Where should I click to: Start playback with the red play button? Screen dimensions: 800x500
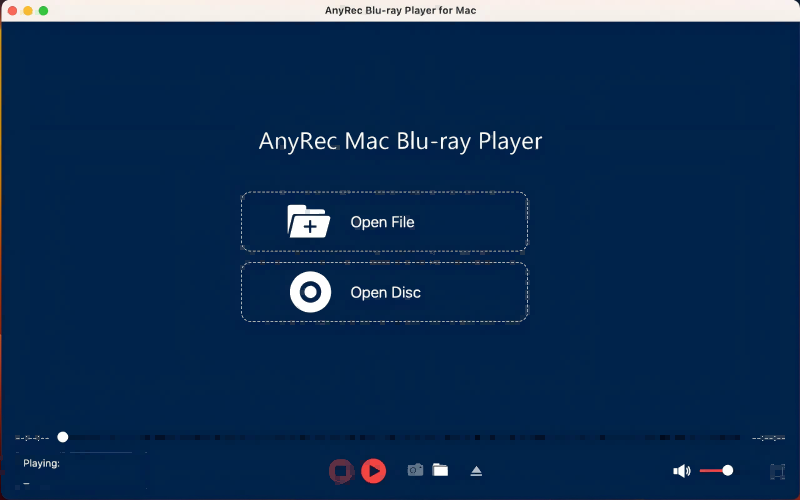pyautogui.click(x=373, y=470)
